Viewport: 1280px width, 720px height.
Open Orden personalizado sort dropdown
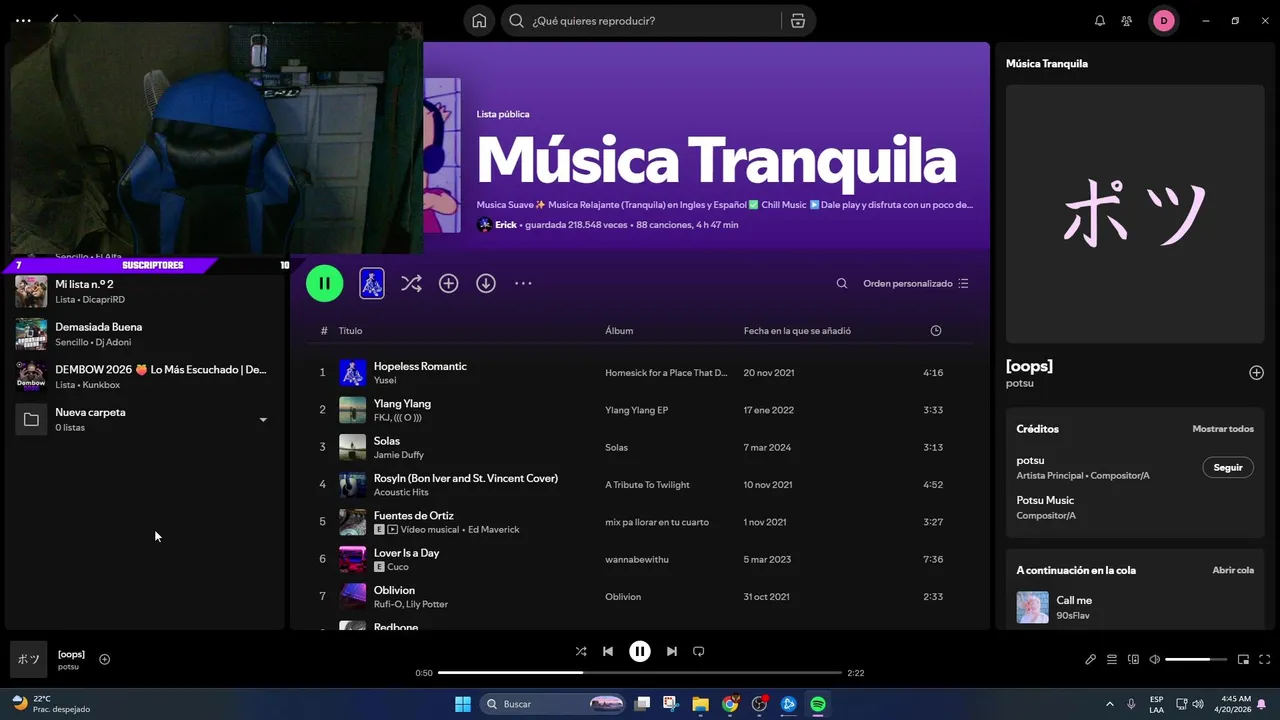[x=916, y=284]
